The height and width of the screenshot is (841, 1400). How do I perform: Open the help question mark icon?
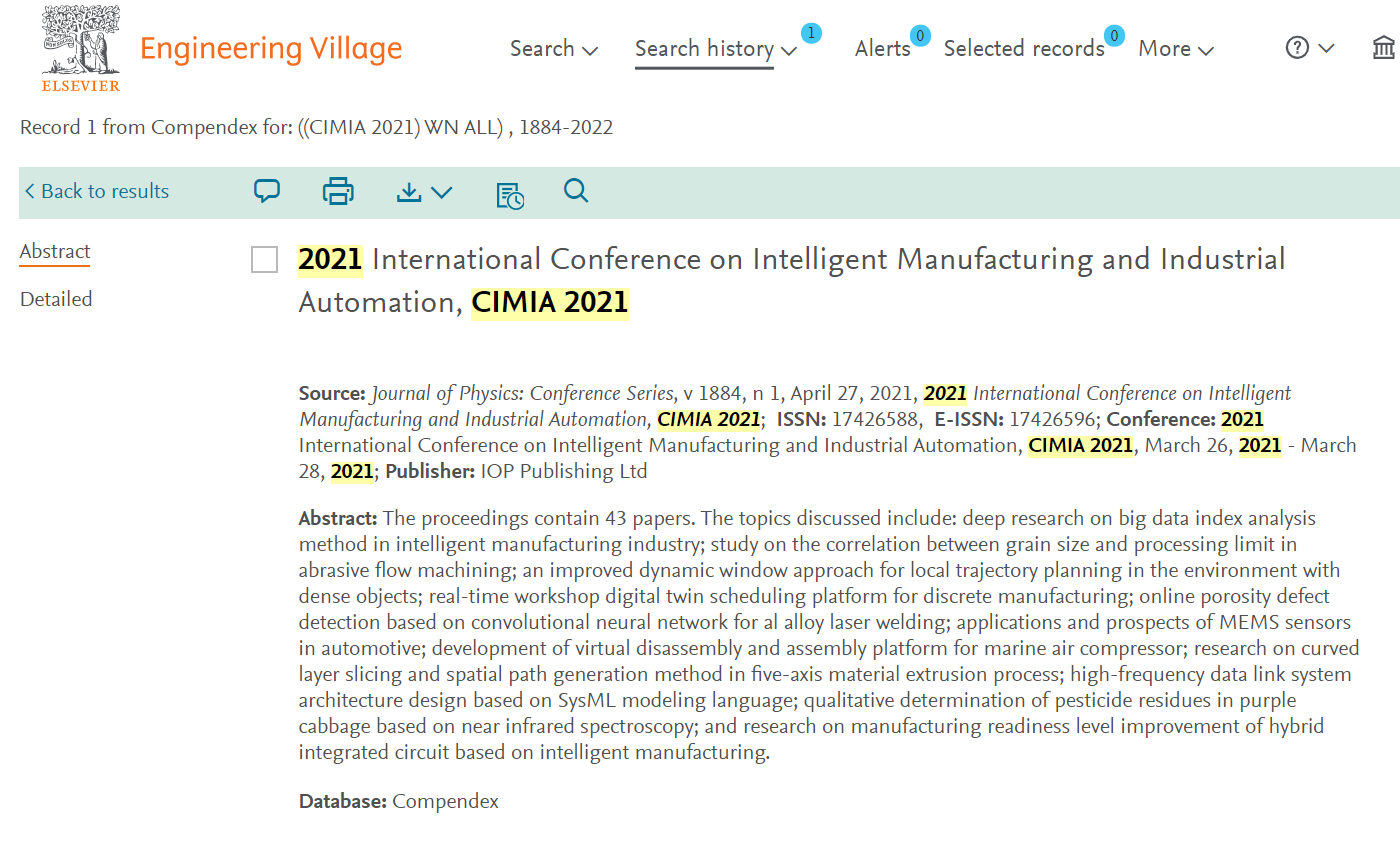click(1297, 48)
